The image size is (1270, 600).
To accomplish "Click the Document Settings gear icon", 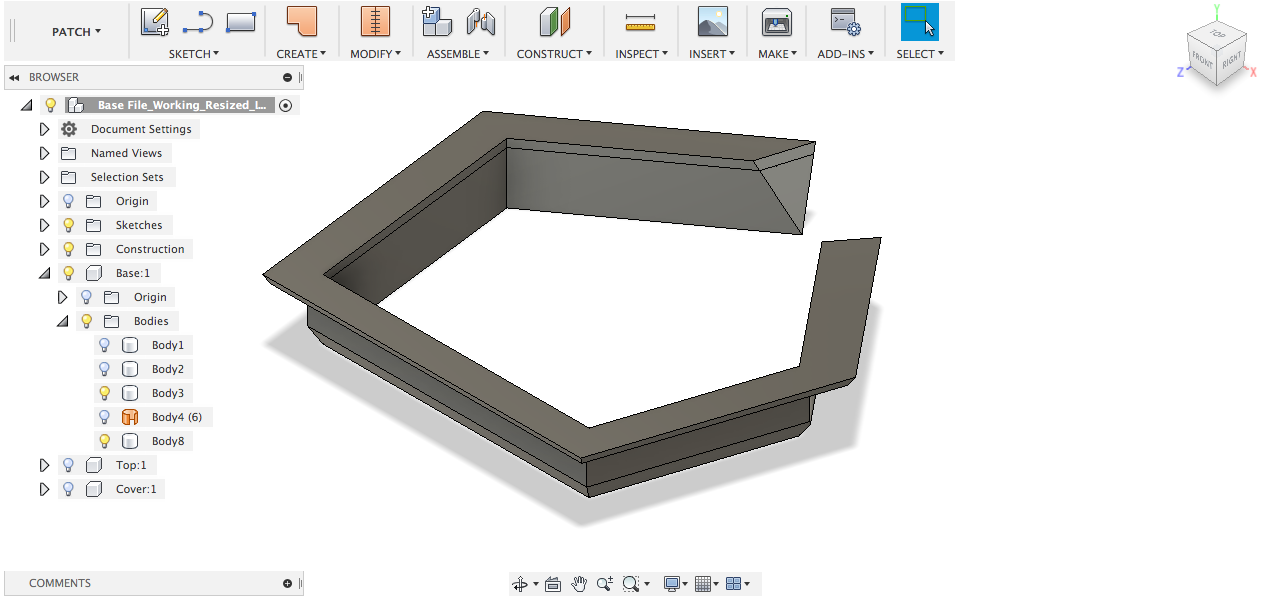I will (69, 129).
